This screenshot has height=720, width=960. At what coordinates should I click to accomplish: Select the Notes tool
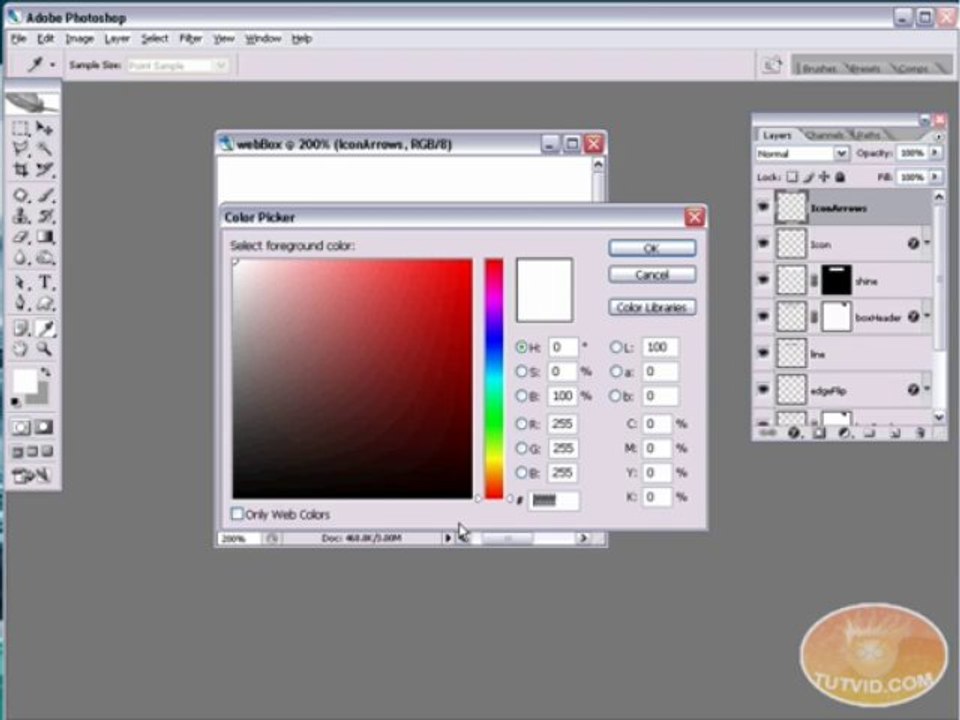tap(21, 329)
